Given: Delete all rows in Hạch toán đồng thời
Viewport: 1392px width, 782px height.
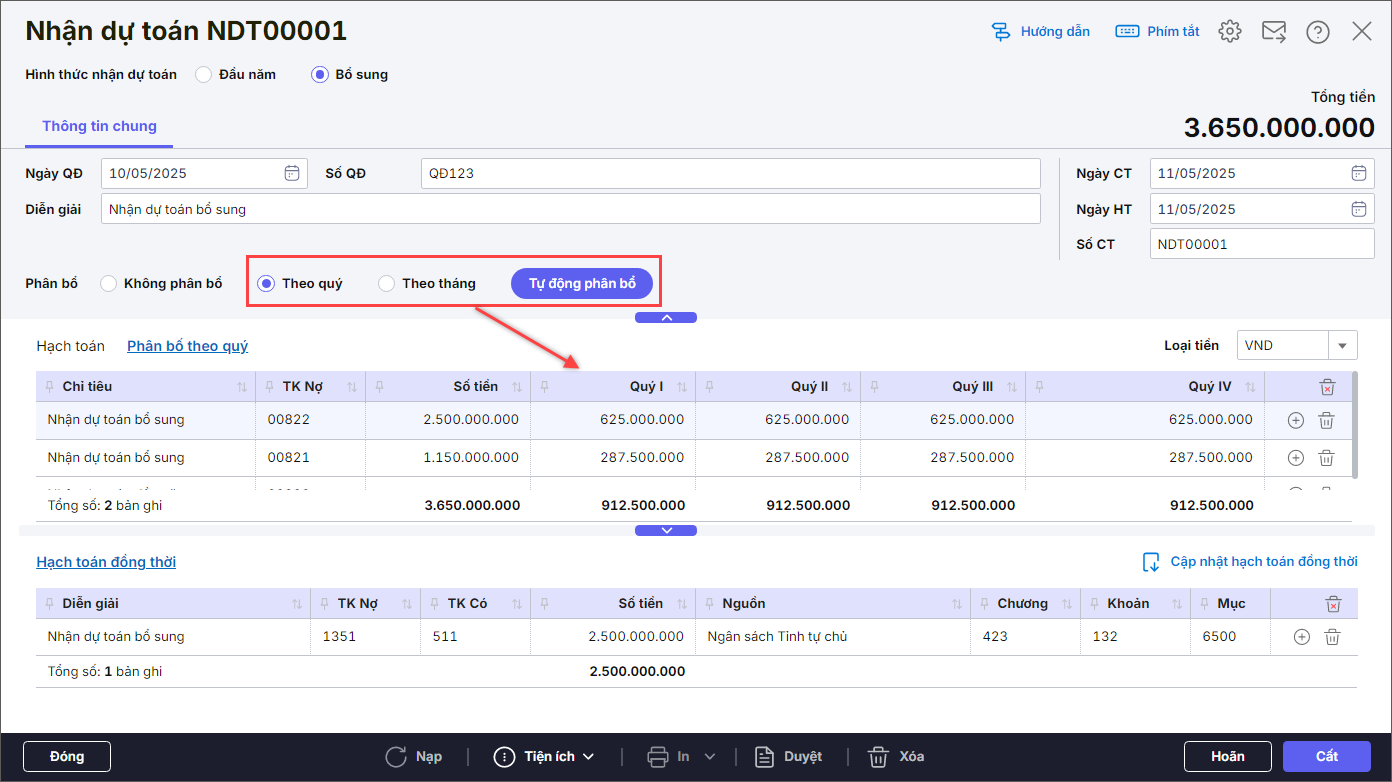Looking at the screenshot, I should pyautogui.click(x=1332, y=604).
